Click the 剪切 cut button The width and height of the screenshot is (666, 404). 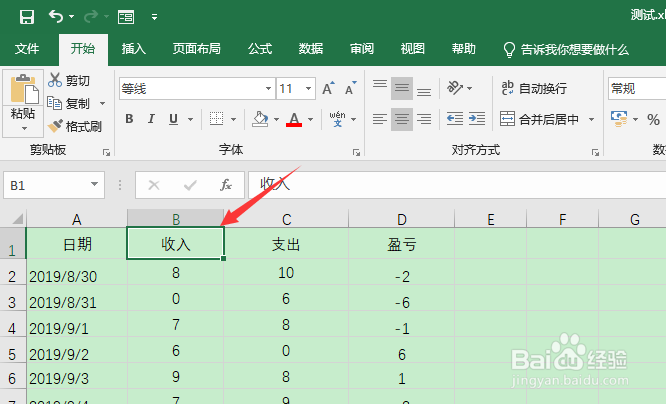pos(69,80)
